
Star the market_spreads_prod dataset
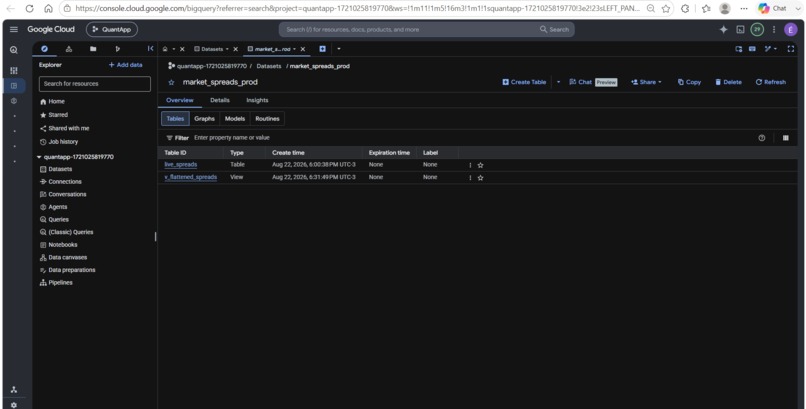(171, 82)
